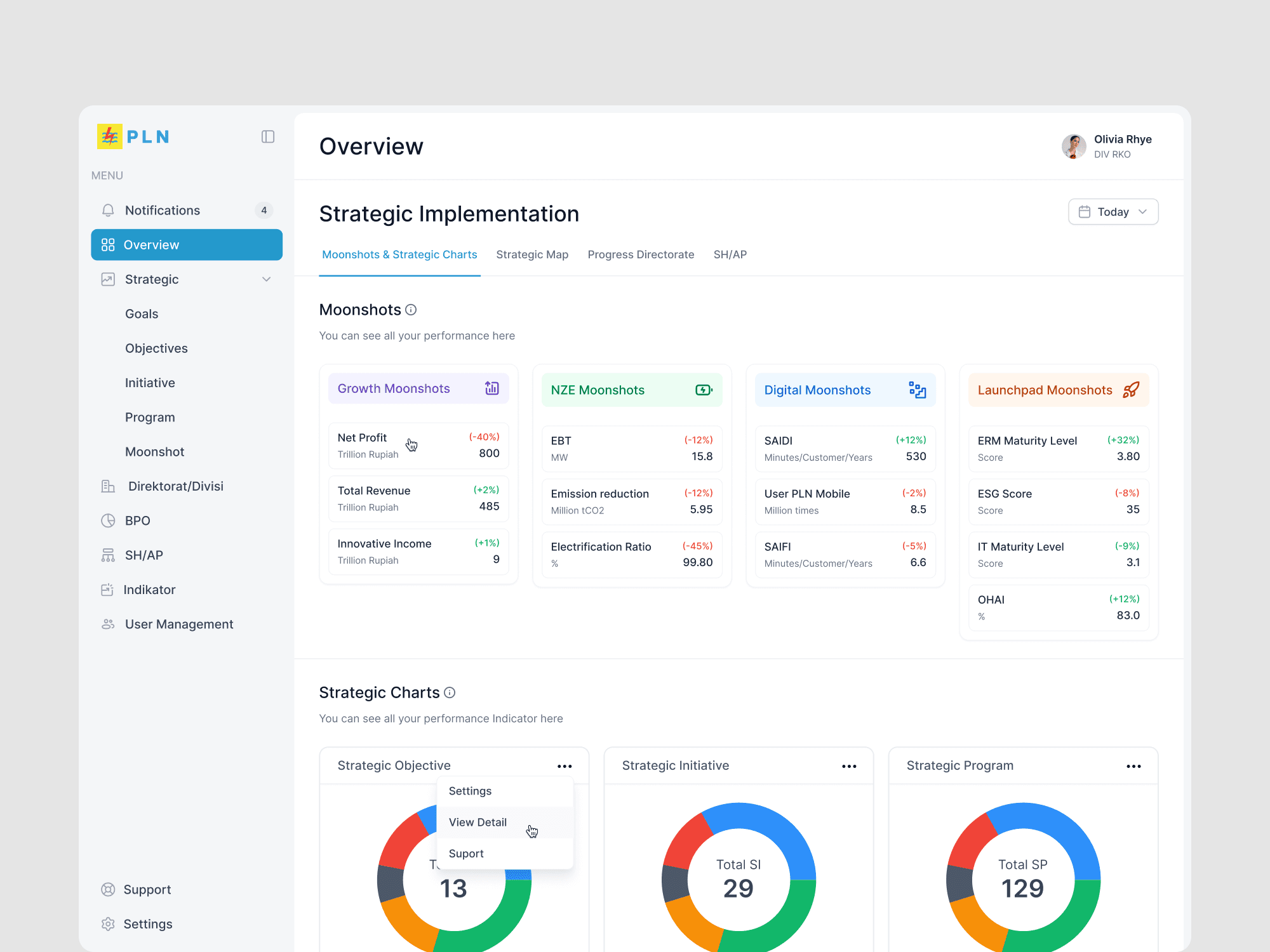
Task: Go to Program in the sidebar
Action: tap(150, 418)
